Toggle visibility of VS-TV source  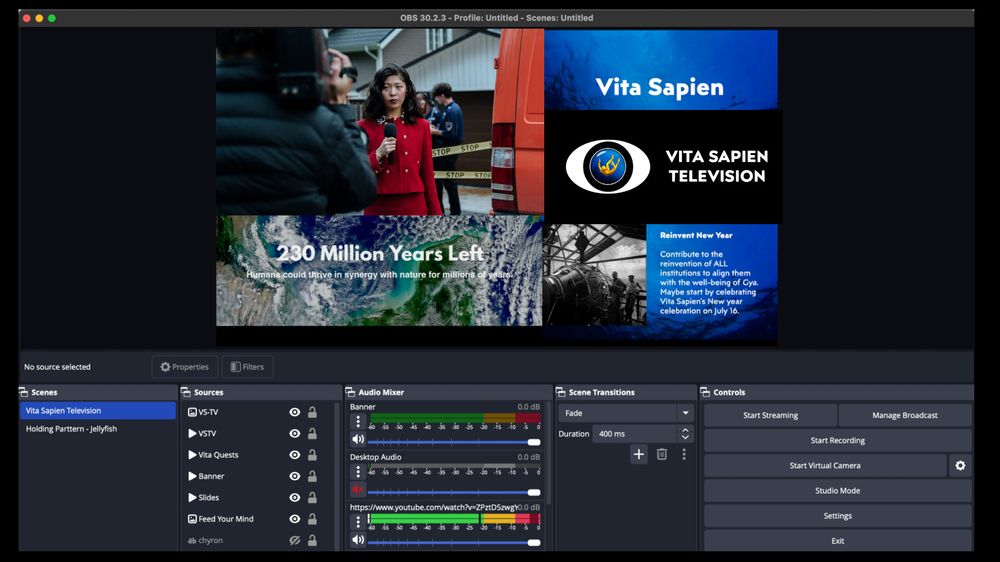[295, 412]
